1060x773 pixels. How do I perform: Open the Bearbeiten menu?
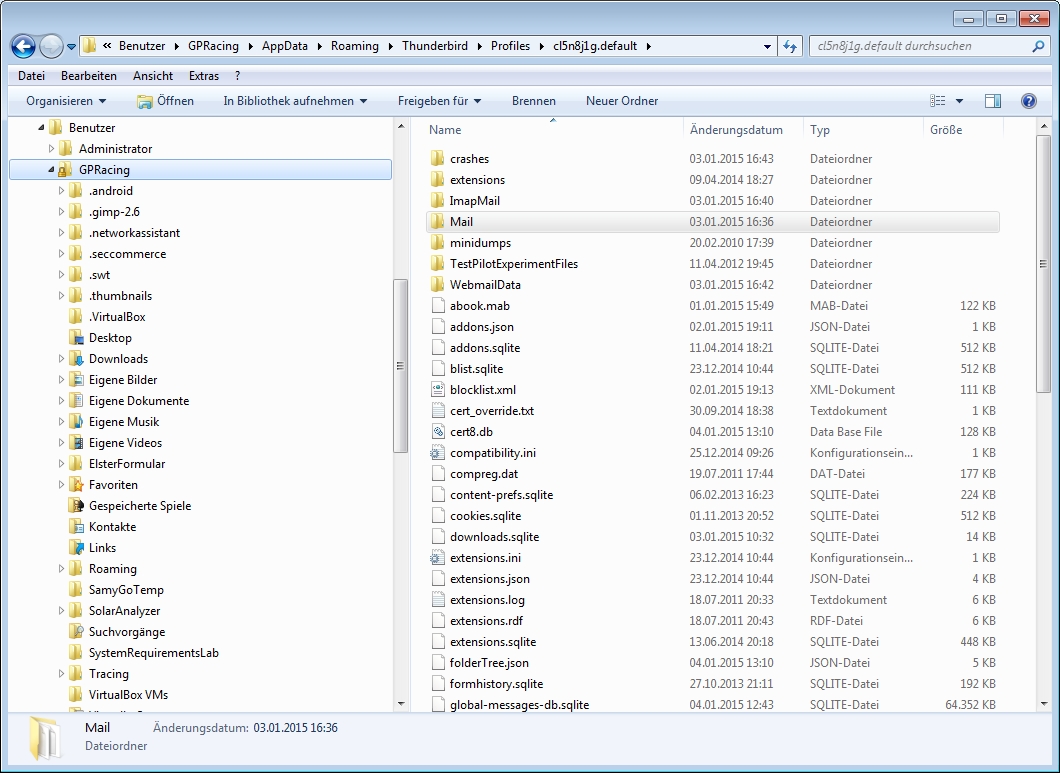pos(88,76)
